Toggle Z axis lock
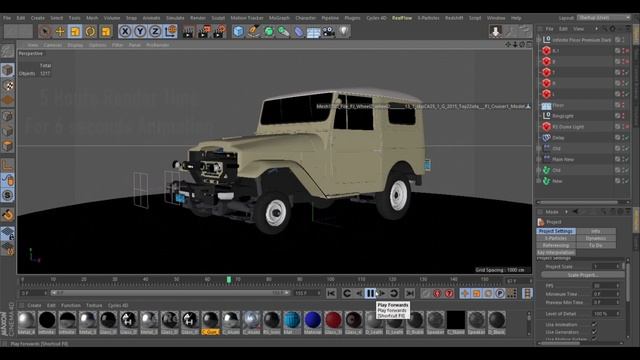 click(x=155, y=31)
